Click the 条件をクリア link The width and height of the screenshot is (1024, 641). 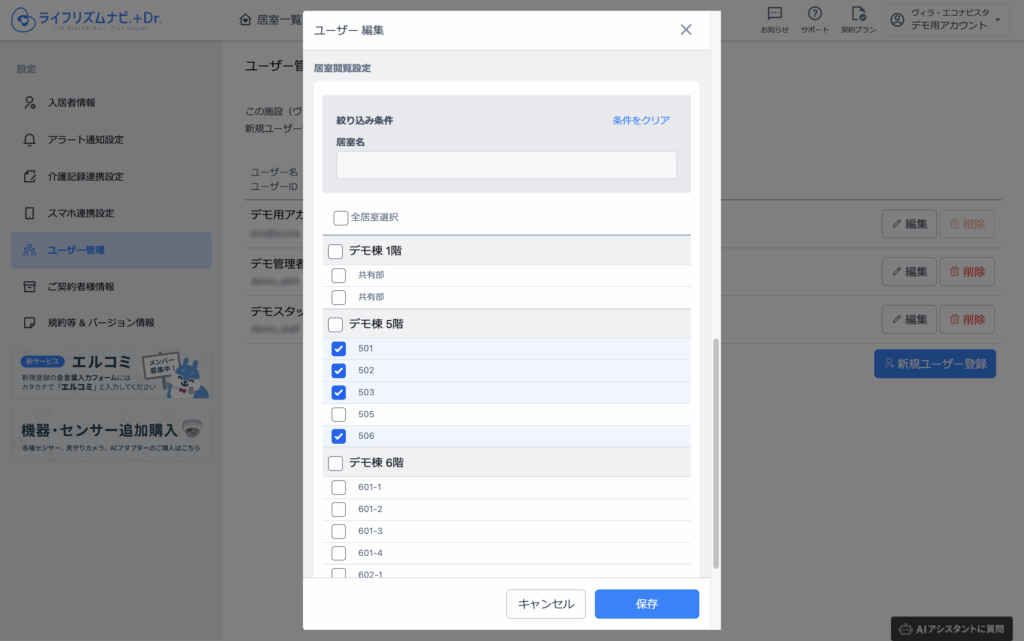pos(641,120)
